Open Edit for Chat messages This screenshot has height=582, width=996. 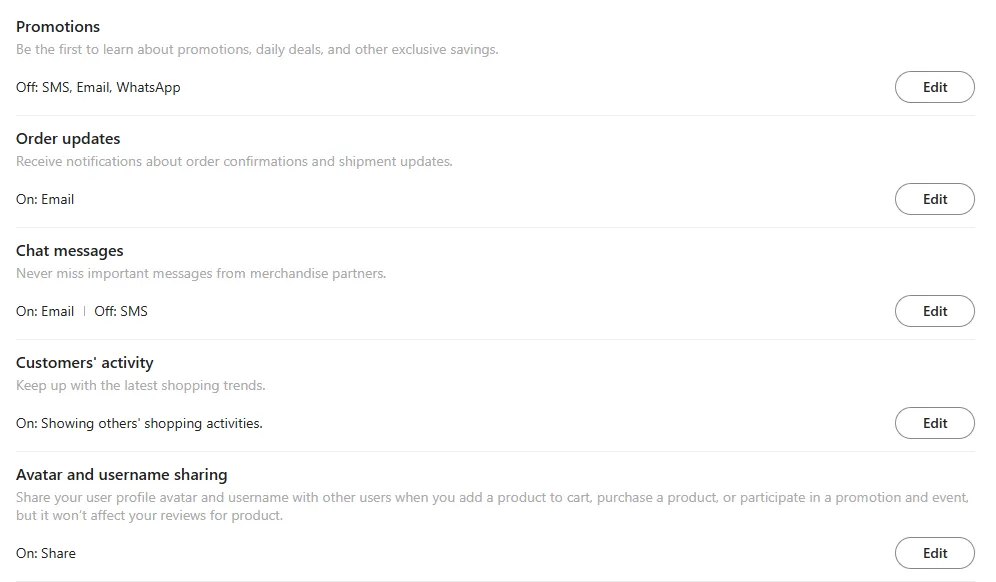pyautogui.click(x=934, y=311)
